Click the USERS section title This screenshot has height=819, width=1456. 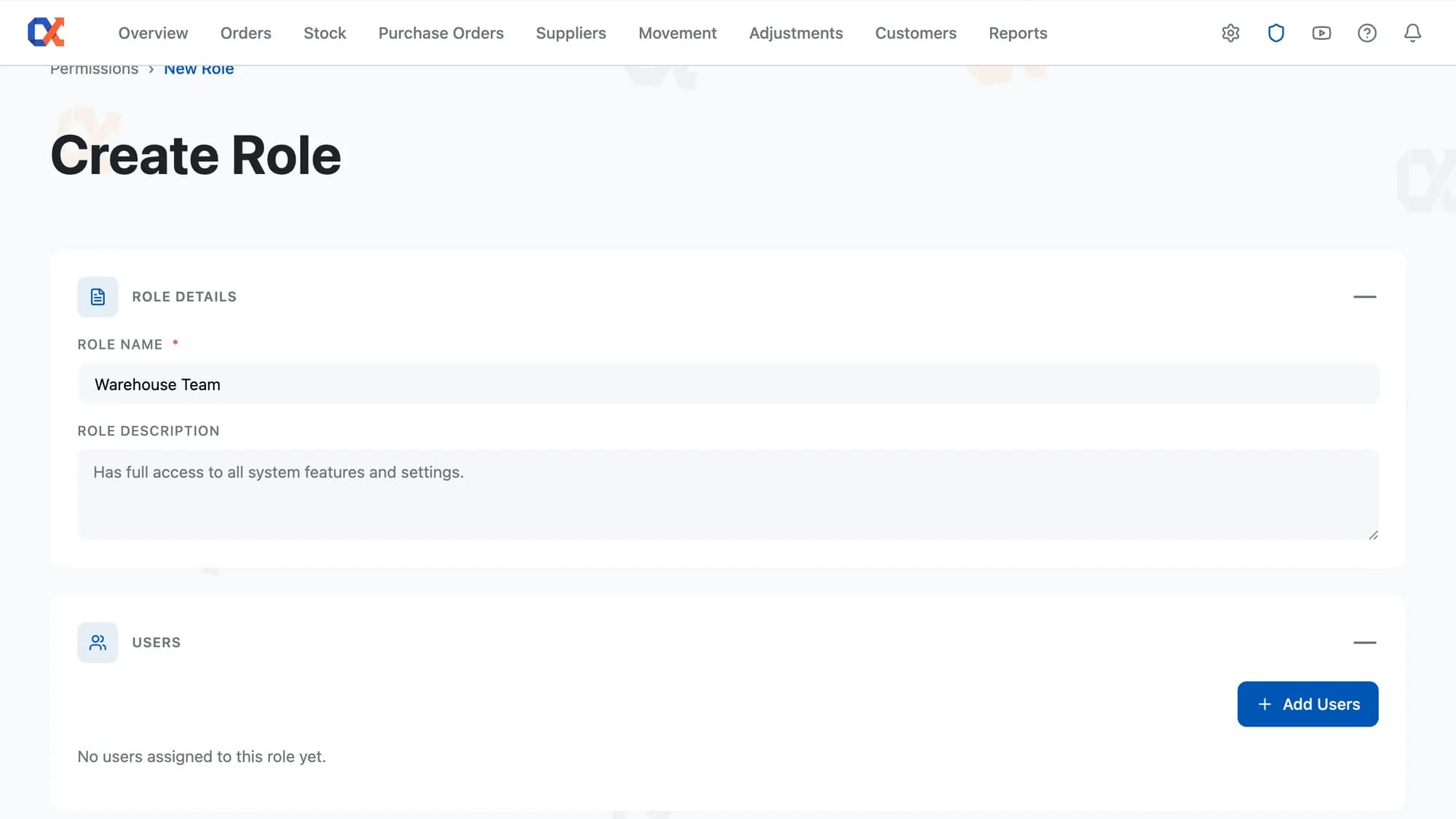(x=156, y=642)
